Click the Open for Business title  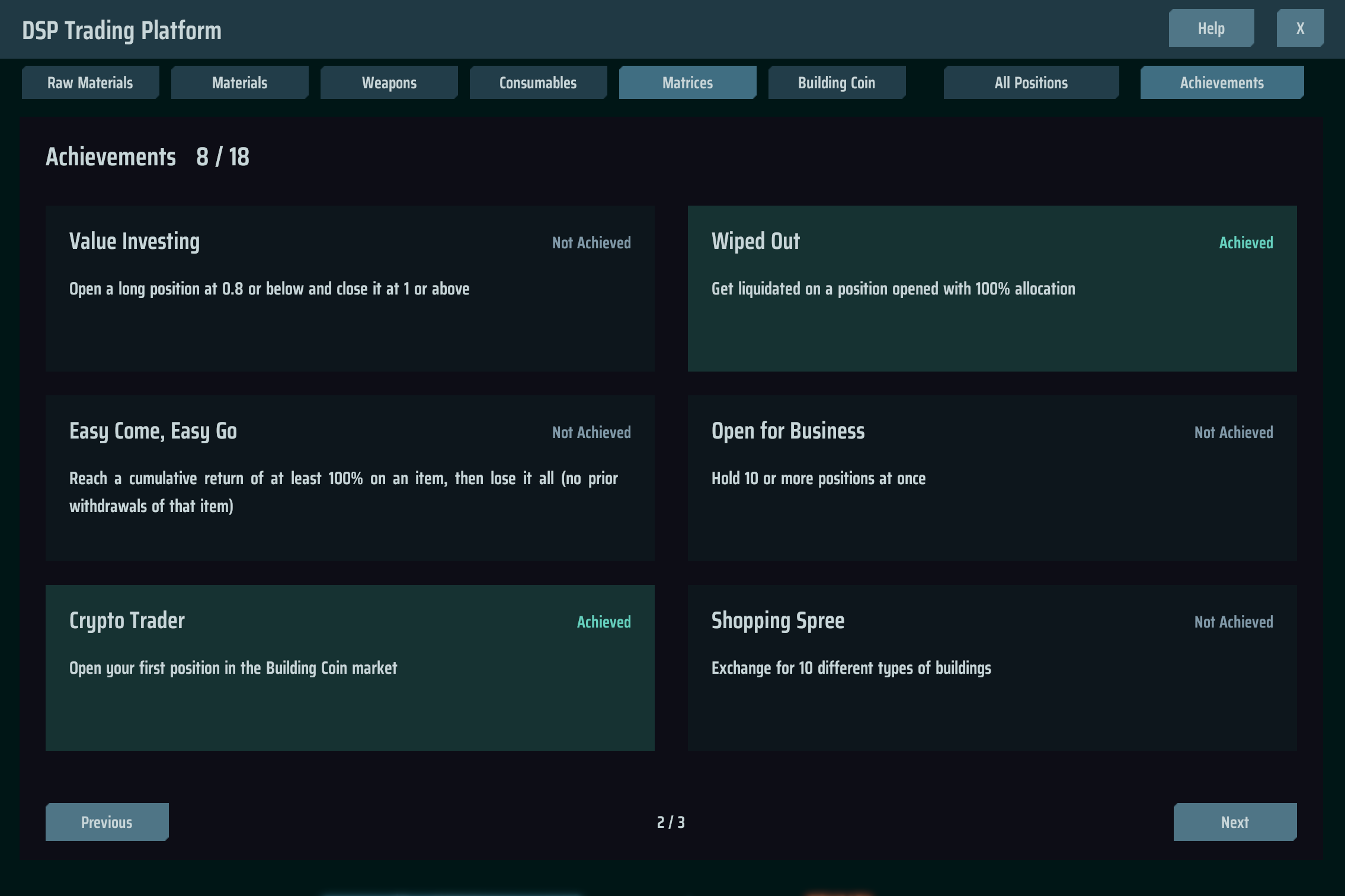[x=788, y=431]
